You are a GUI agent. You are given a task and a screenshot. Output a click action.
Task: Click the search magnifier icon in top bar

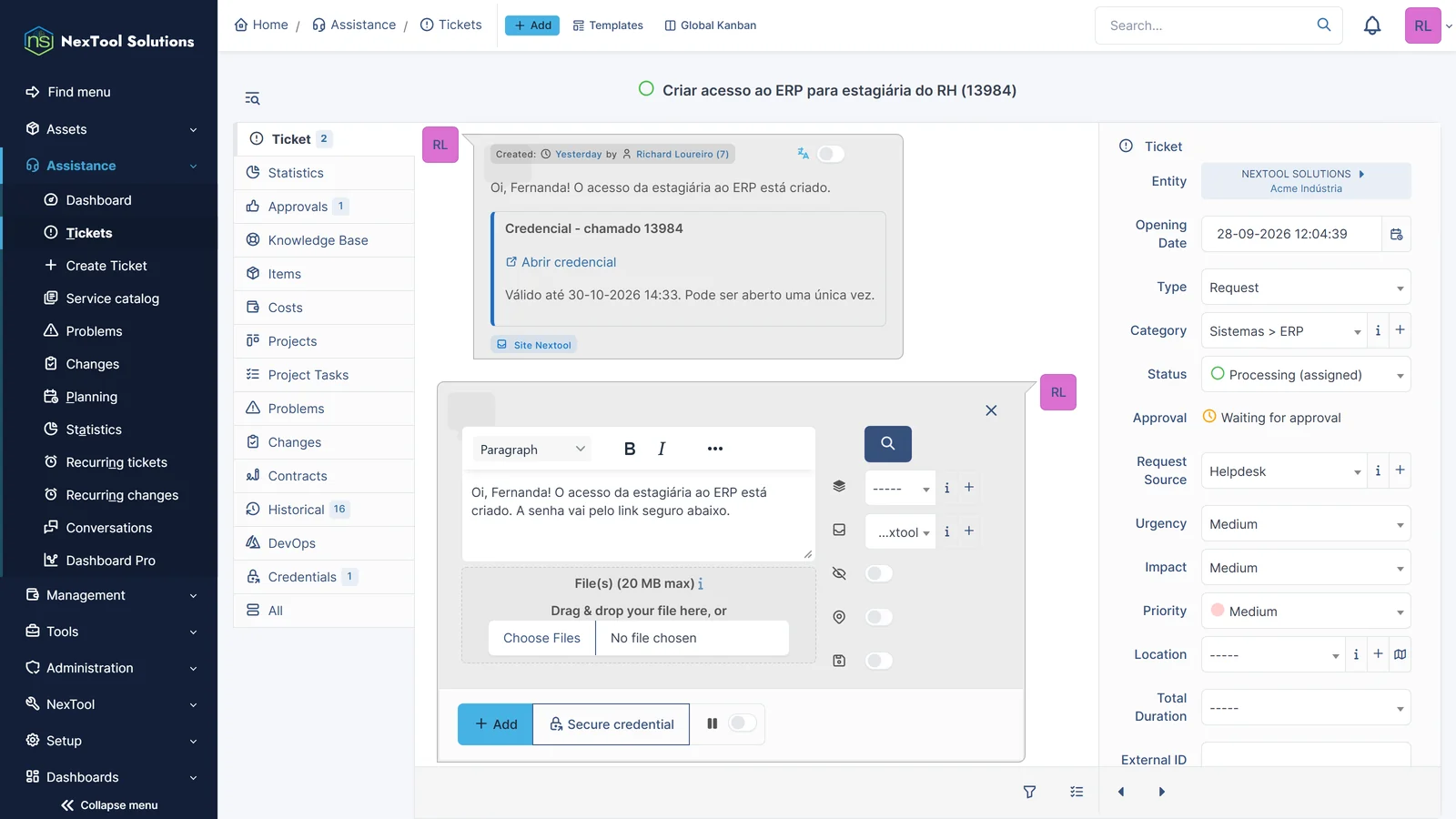1324,25
